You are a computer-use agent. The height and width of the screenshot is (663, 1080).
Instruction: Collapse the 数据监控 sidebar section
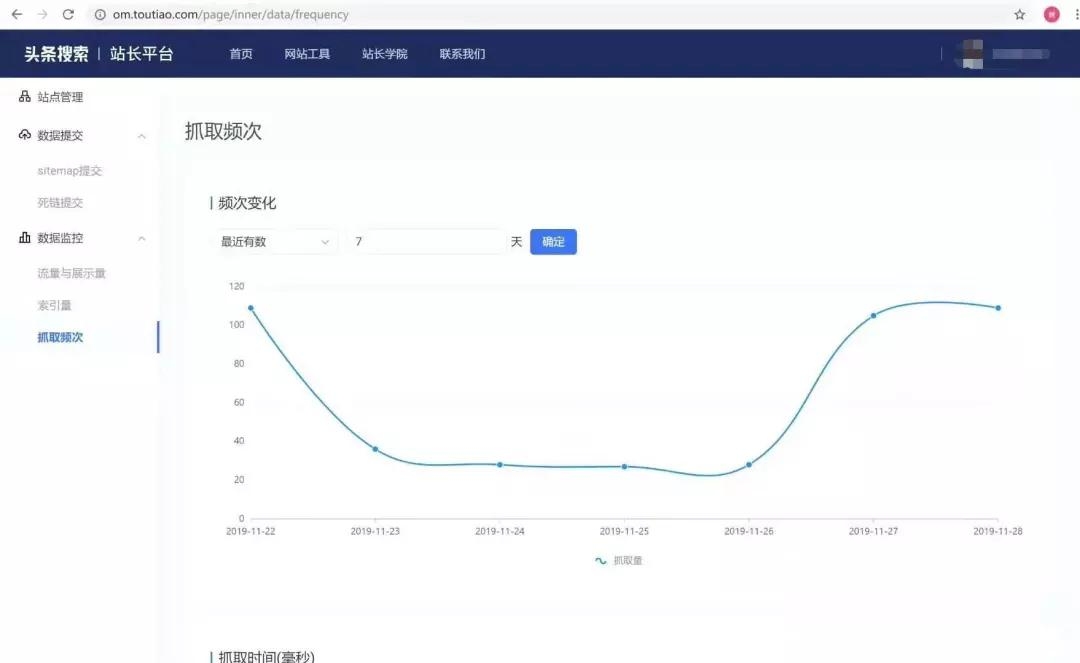(141, 237)
